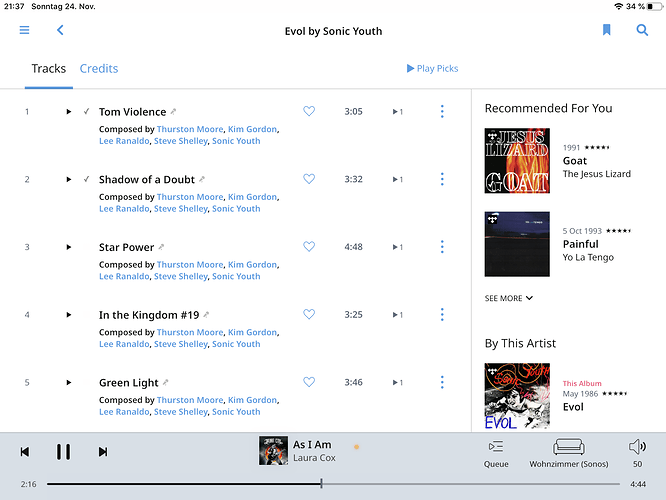Screen dimensions: 666x500
Task: Open Thurston Moore link under Tom Violence
Action: point(190,129)
